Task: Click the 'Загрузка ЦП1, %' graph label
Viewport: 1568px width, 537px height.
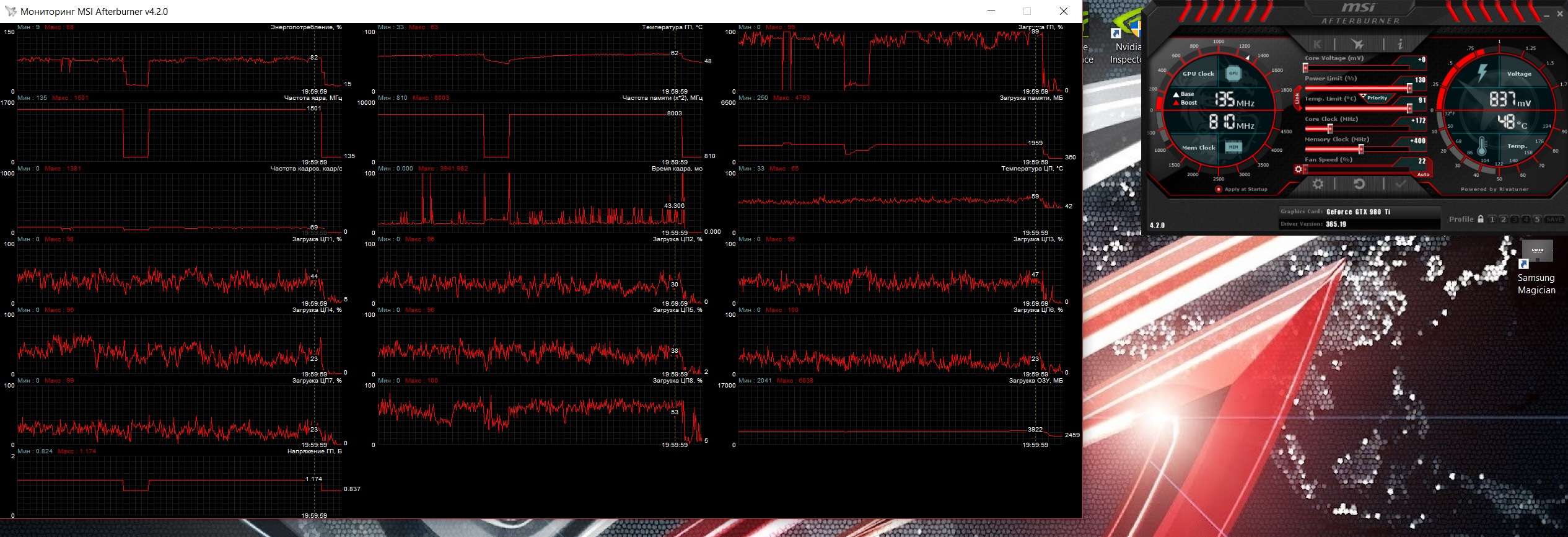Action: pos(317,239)
